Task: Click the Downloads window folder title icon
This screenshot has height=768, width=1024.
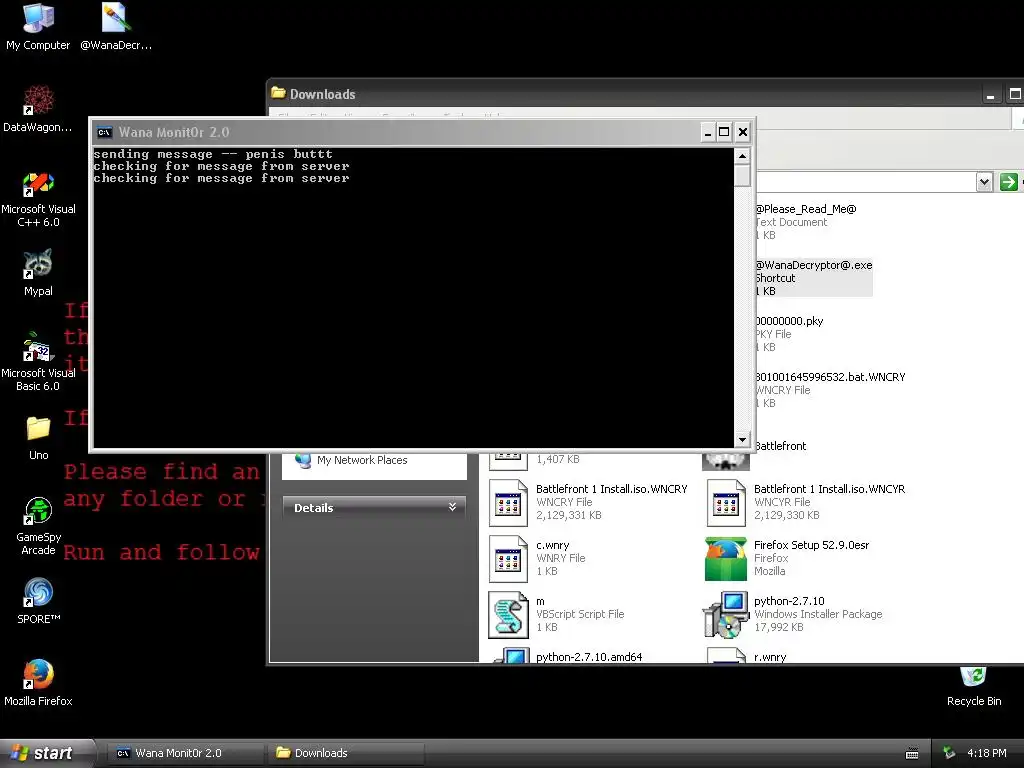Action: (x=278, y=93)
